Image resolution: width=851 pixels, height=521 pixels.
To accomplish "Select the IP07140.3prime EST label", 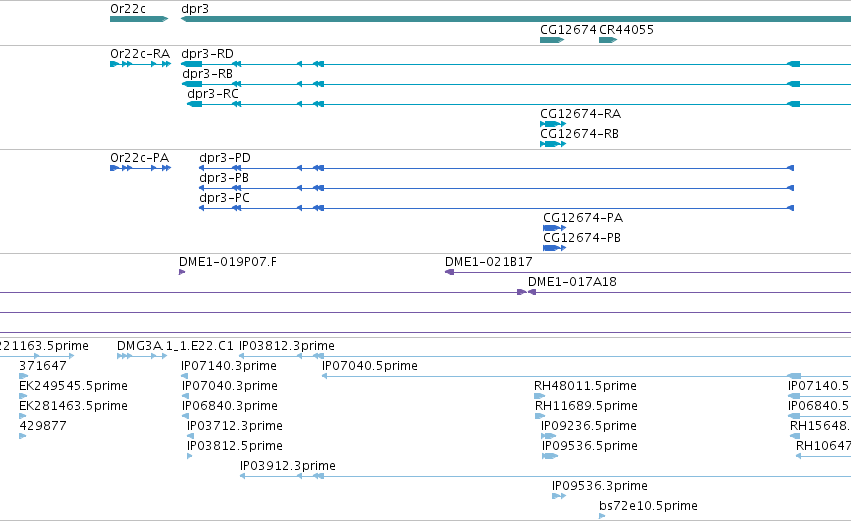I will [x=229, y=367].
